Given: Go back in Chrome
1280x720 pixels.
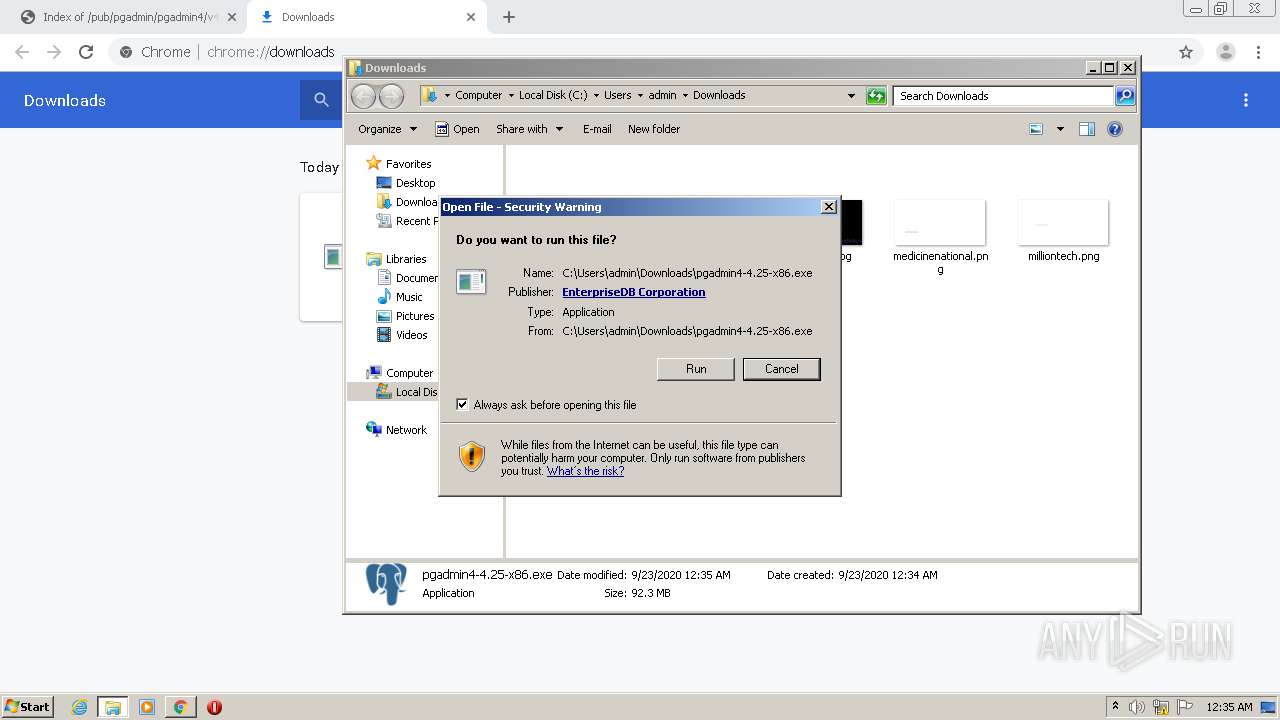Looking at the screenshot, I should 22,52.
